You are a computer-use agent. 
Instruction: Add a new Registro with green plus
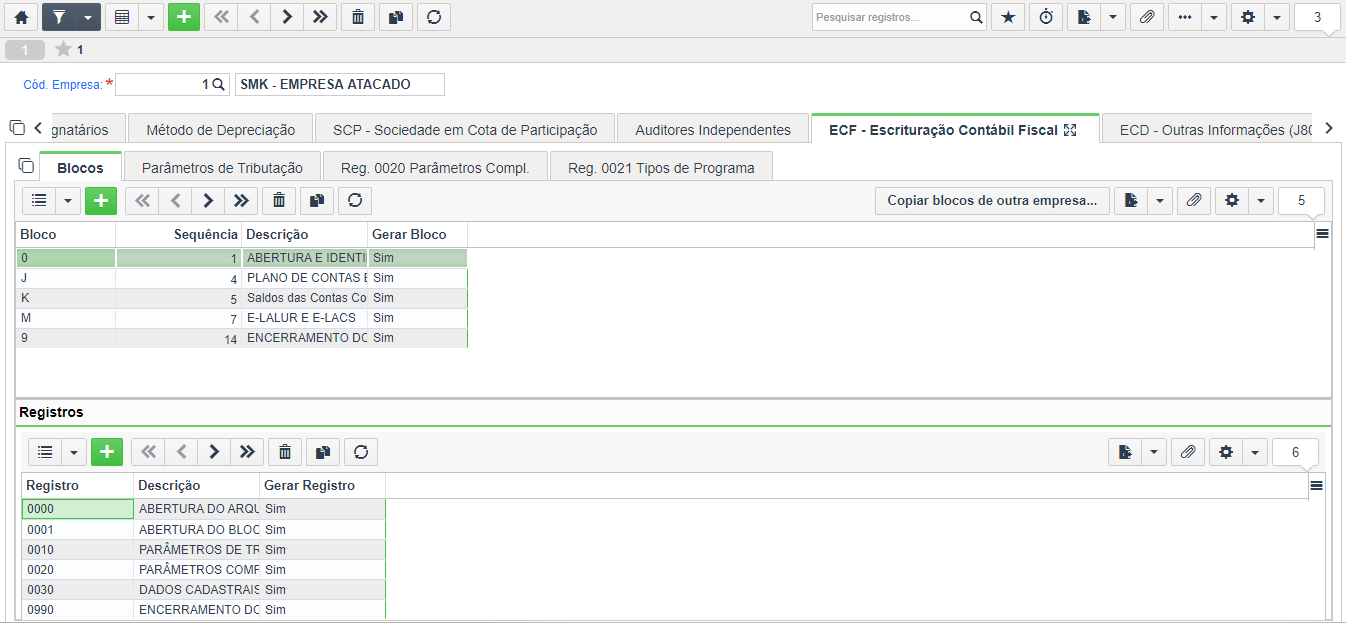(x=107, y=452)
